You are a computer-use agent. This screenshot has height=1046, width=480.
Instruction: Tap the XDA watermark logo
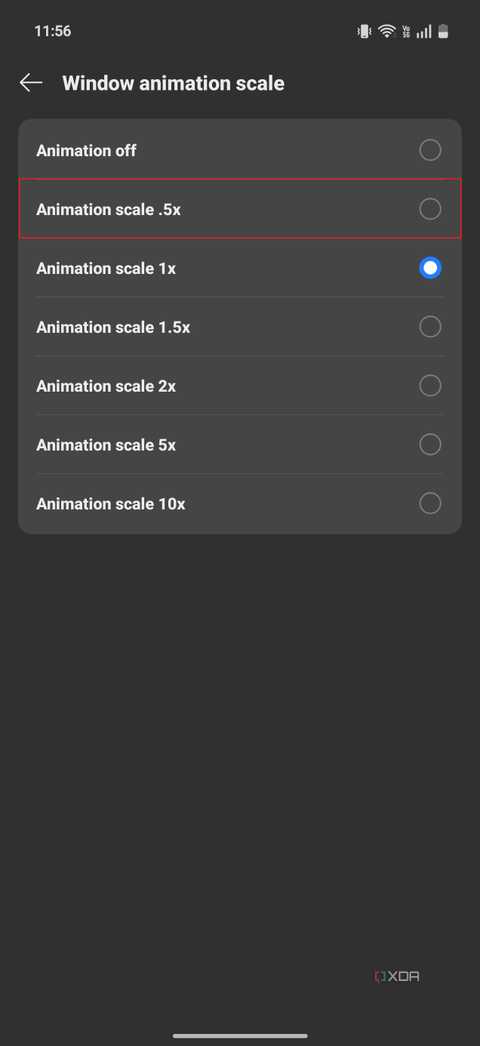coord(397,977)
